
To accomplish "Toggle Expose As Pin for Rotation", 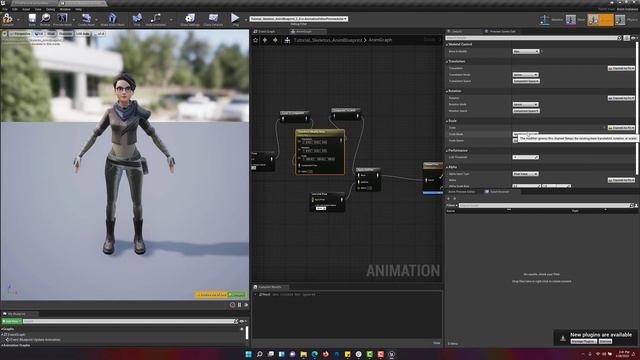I will point(621,98).
